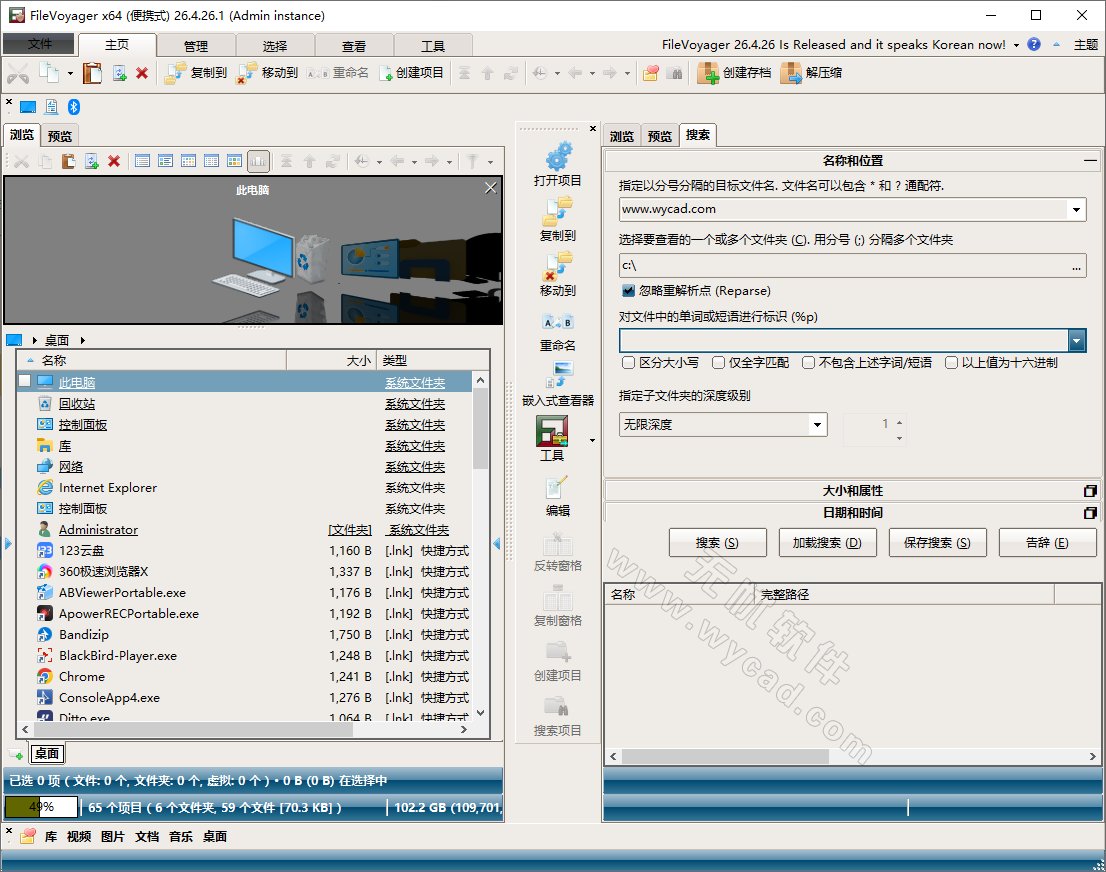
Task: Uncheck 忽略重解析点 (Reparse) option
Action: pyautogui.click(x=628, y=289)
